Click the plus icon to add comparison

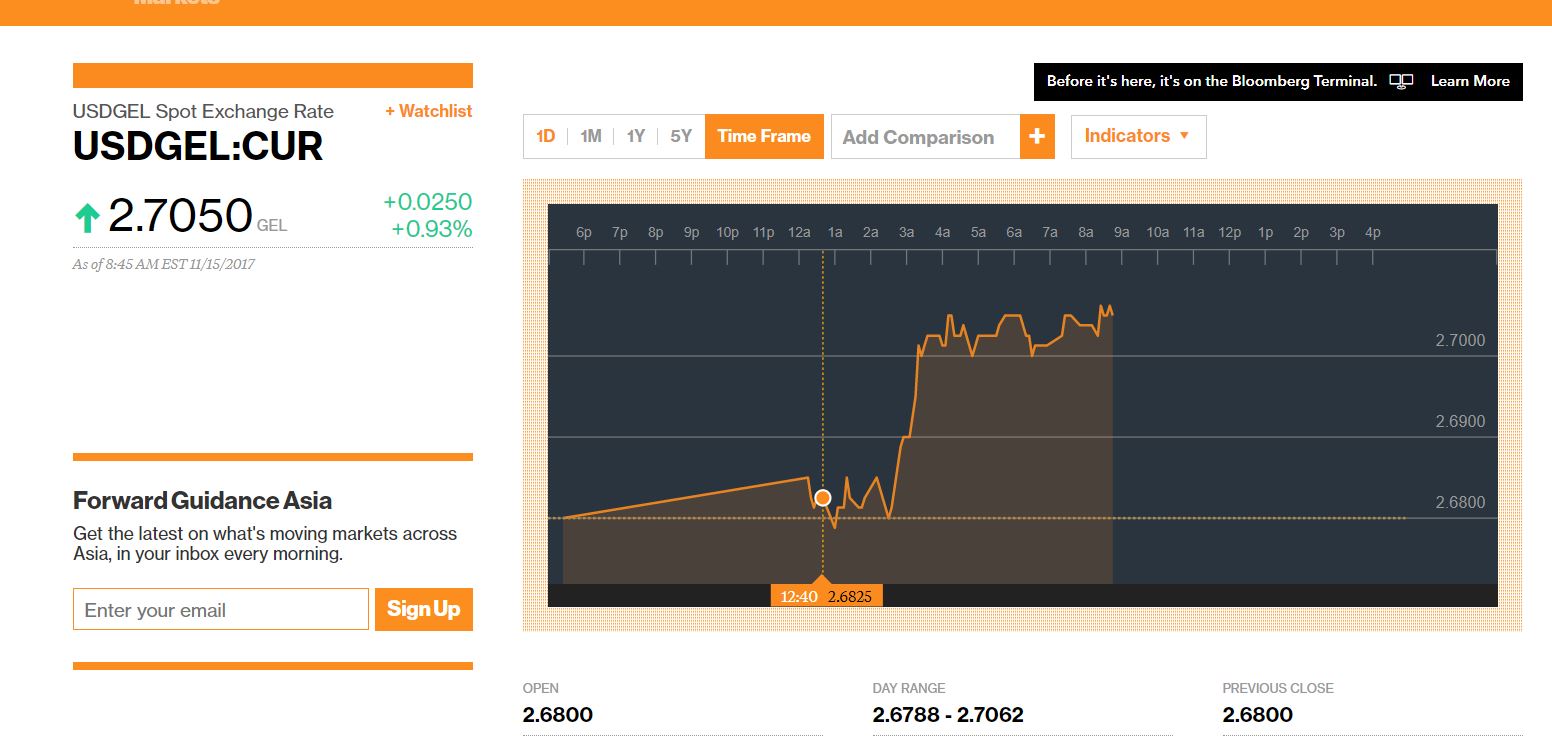click(x=1037, y=137)
